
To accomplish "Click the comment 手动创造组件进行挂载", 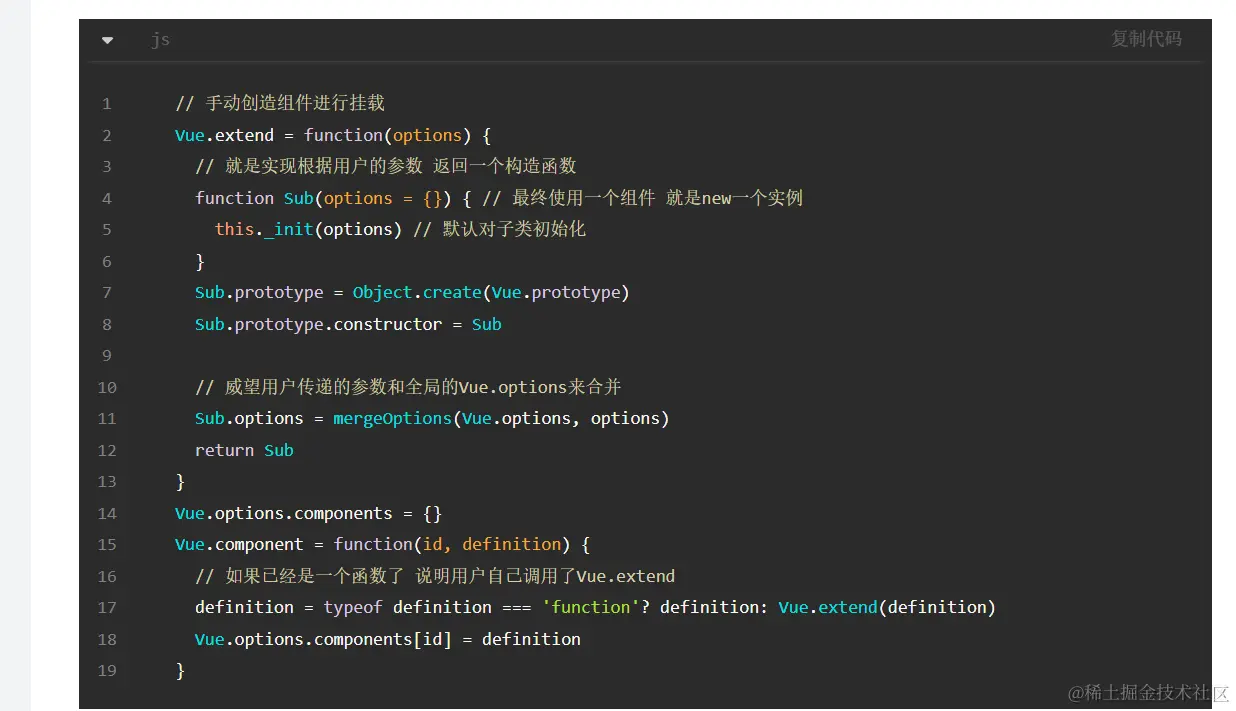I will tap(280, 103).
